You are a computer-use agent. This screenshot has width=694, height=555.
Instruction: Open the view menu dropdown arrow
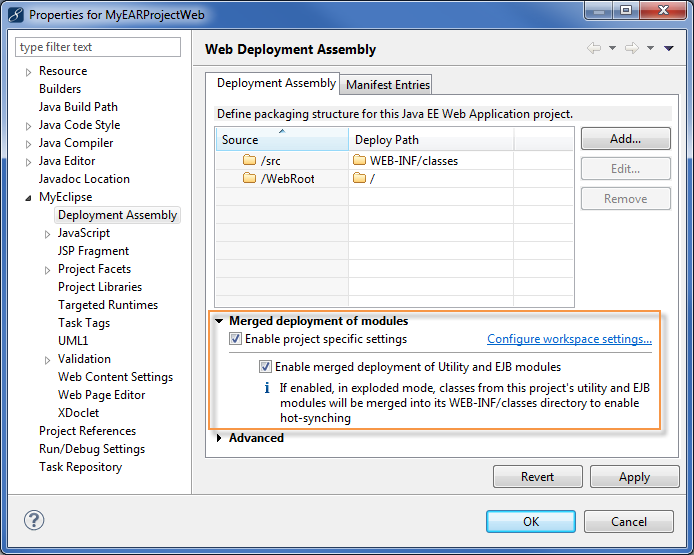(669, 48)
